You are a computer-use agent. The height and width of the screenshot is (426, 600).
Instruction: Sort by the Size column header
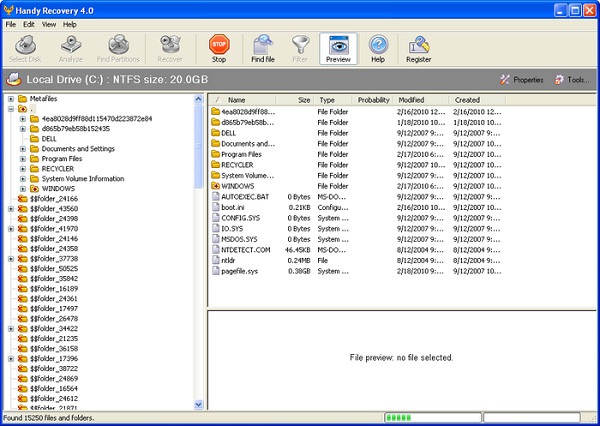[295, 100]
